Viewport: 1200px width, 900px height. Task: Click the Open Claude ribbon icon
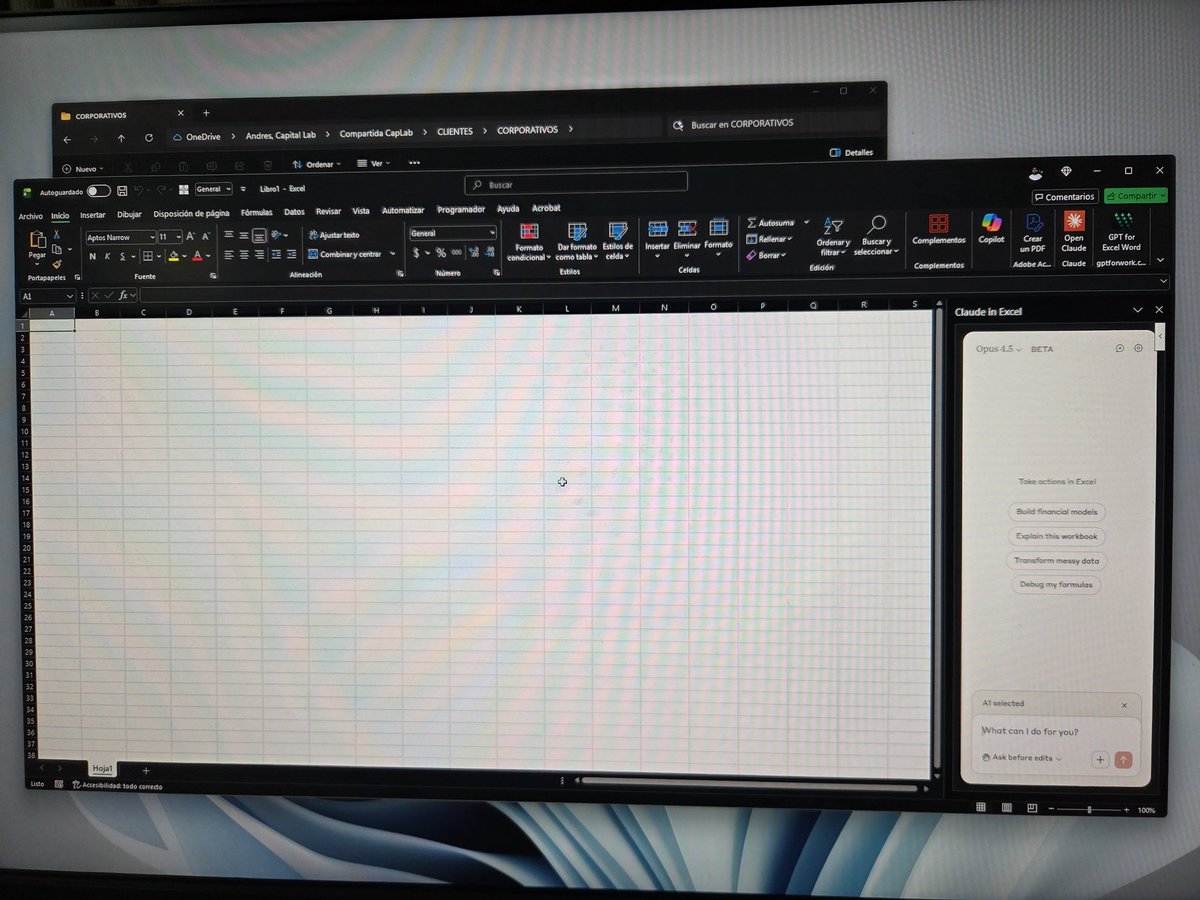pos(1074,221)
